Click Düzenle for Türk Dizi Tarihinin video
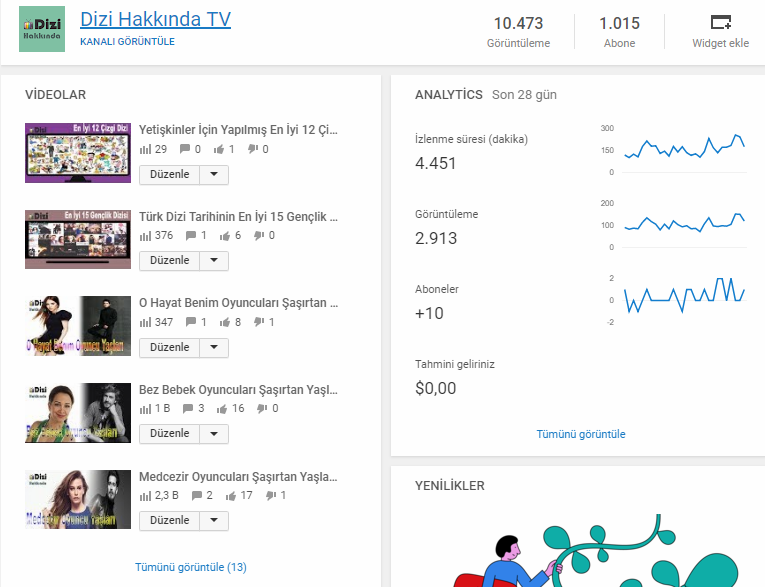765x587 pixels. click(x=169, y=261)
